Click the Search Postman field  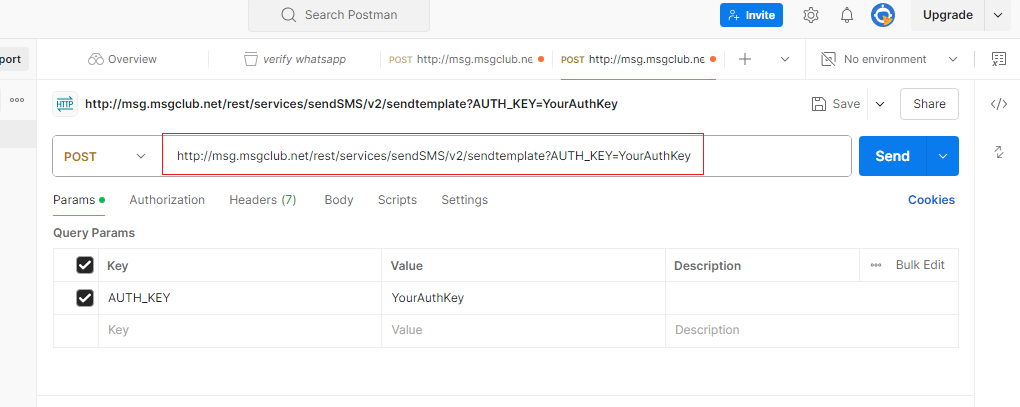coord(339,15)
